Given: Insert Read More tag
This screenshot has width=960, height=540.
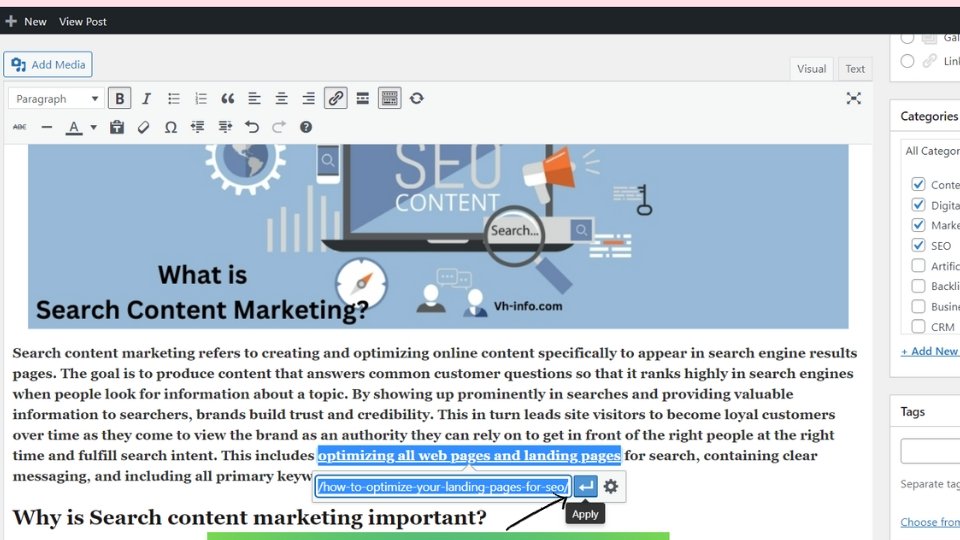Looking at the screenshot, I should tap(362, 99).
